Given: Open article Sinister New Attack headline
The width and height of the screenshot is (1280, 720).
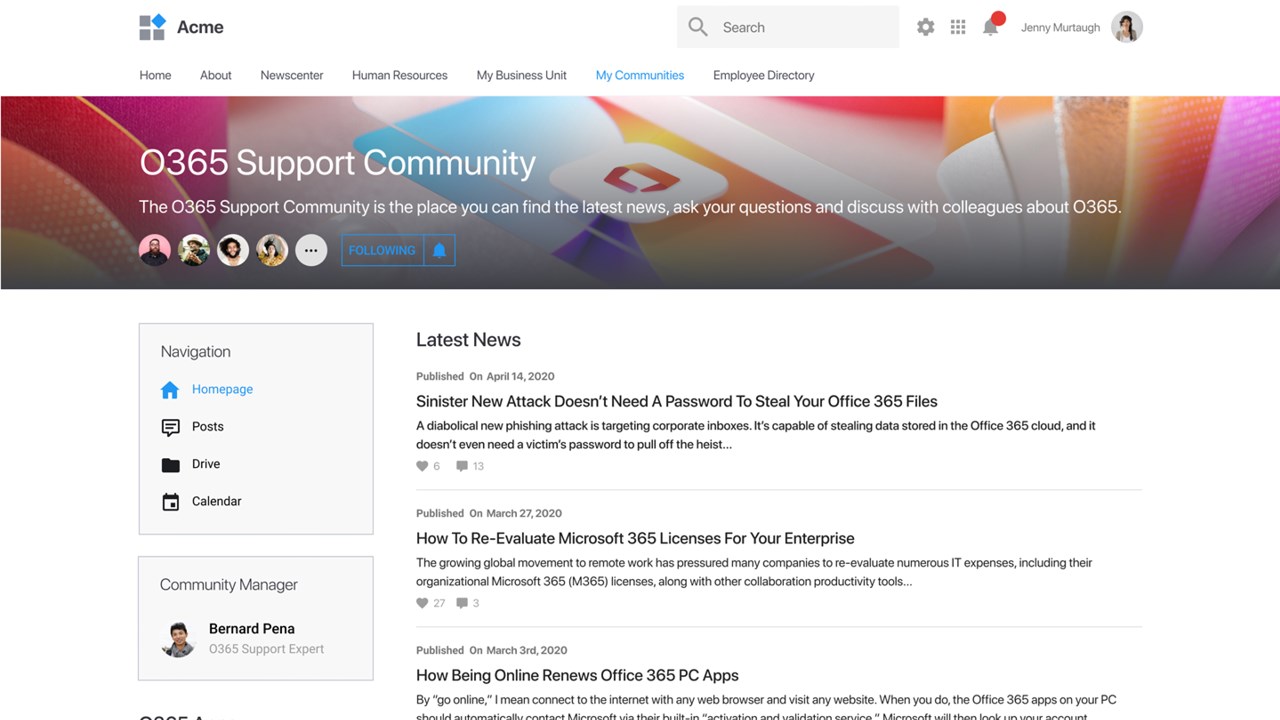Looking at the screenshot, I should [x=677, y=401].
